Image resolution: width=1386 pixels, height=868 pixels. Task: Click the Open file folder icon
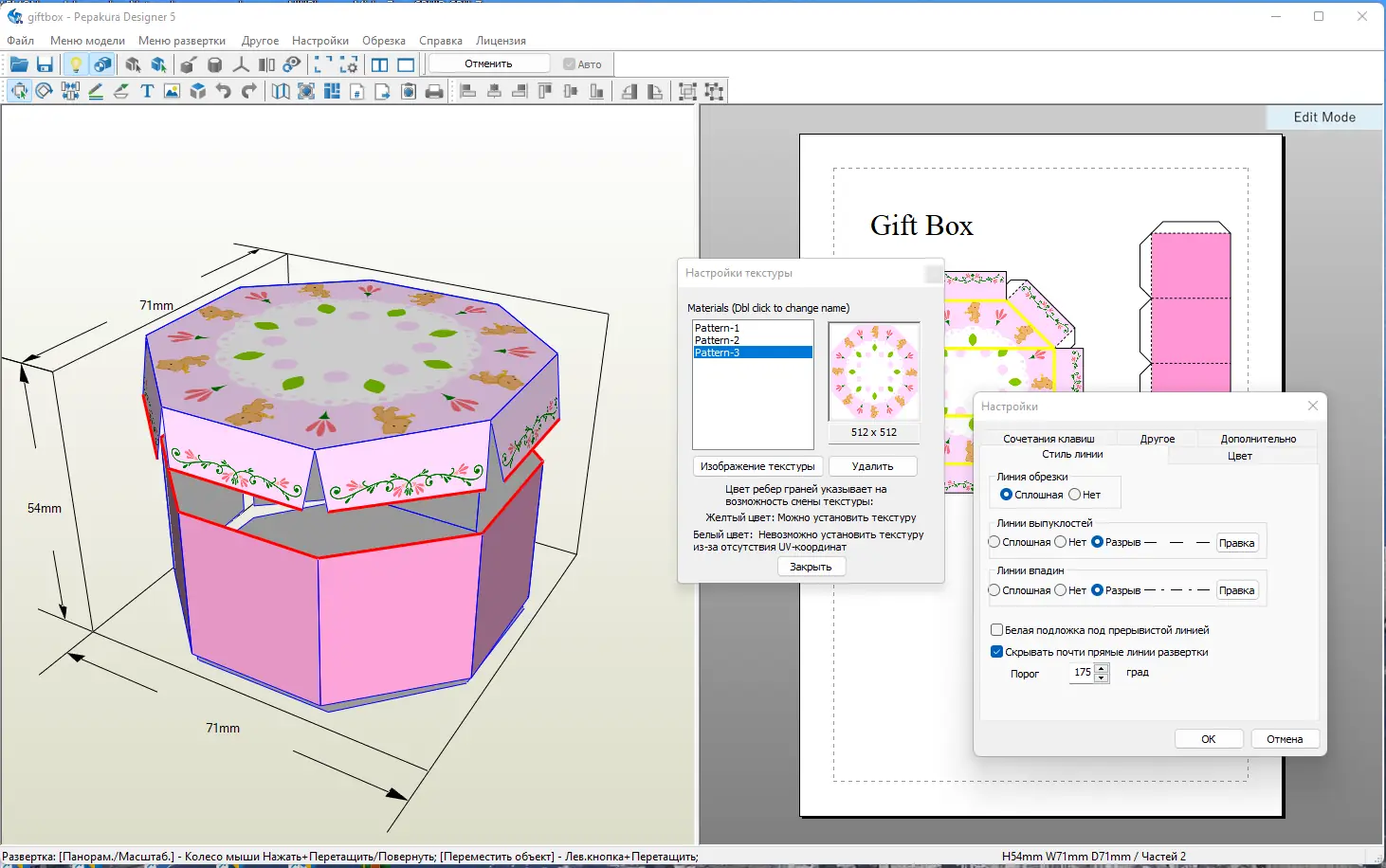(x=19, y=64)
